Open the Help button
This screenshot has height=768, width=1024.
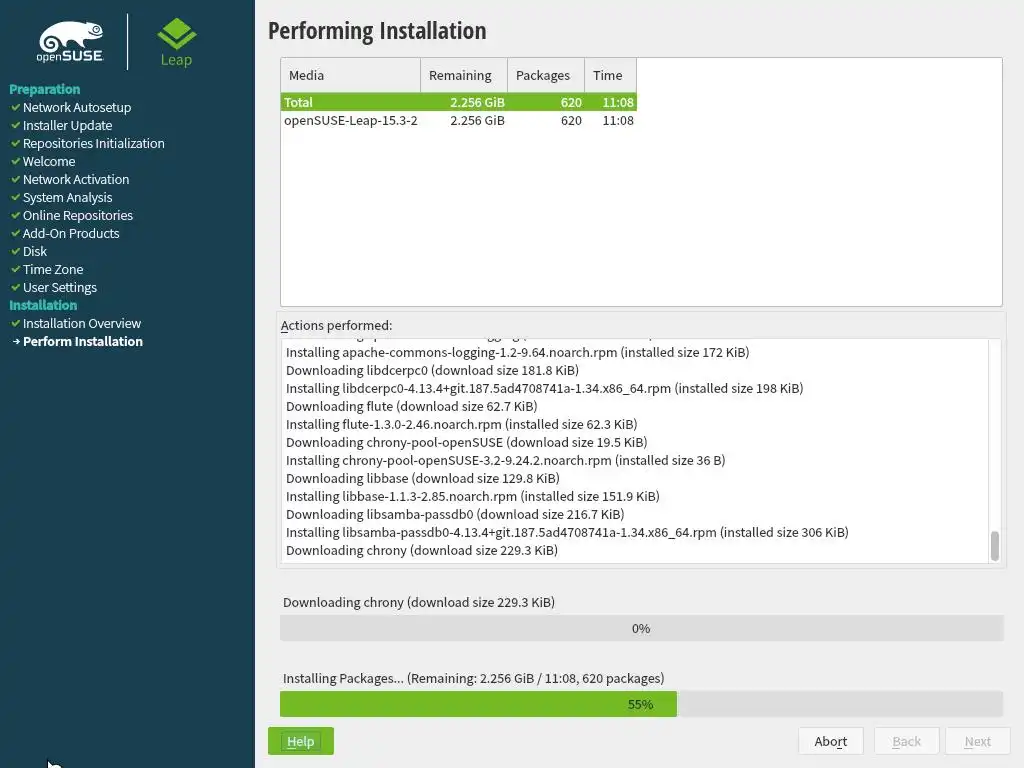point(300,741)
